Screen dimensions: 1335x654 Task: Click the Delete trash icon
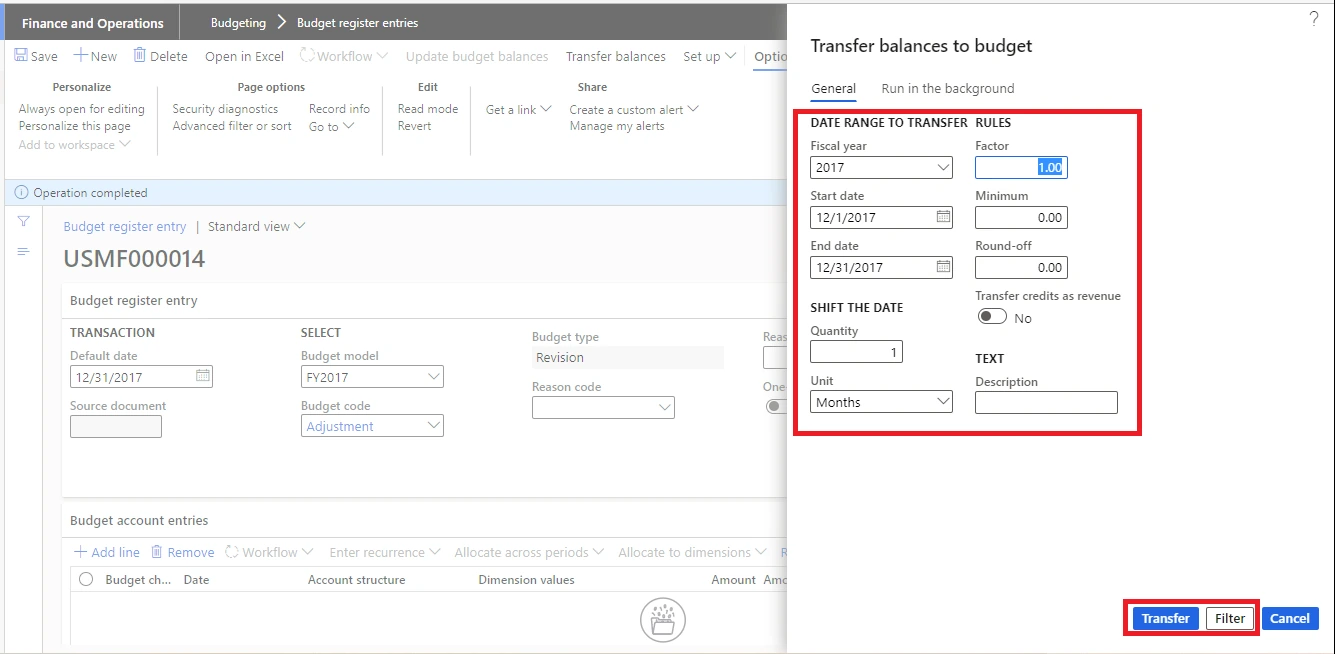tap(140, 56)
